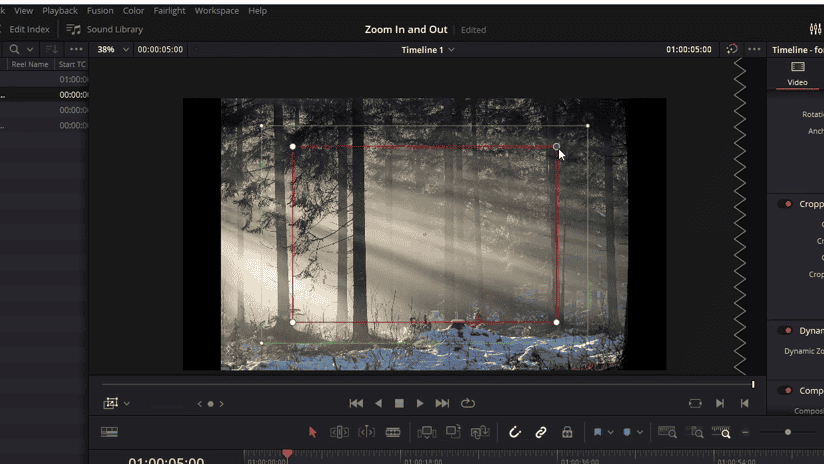Toggle timeline Snapping magnet
Viewport: 824px width, 464px height.
514,432
